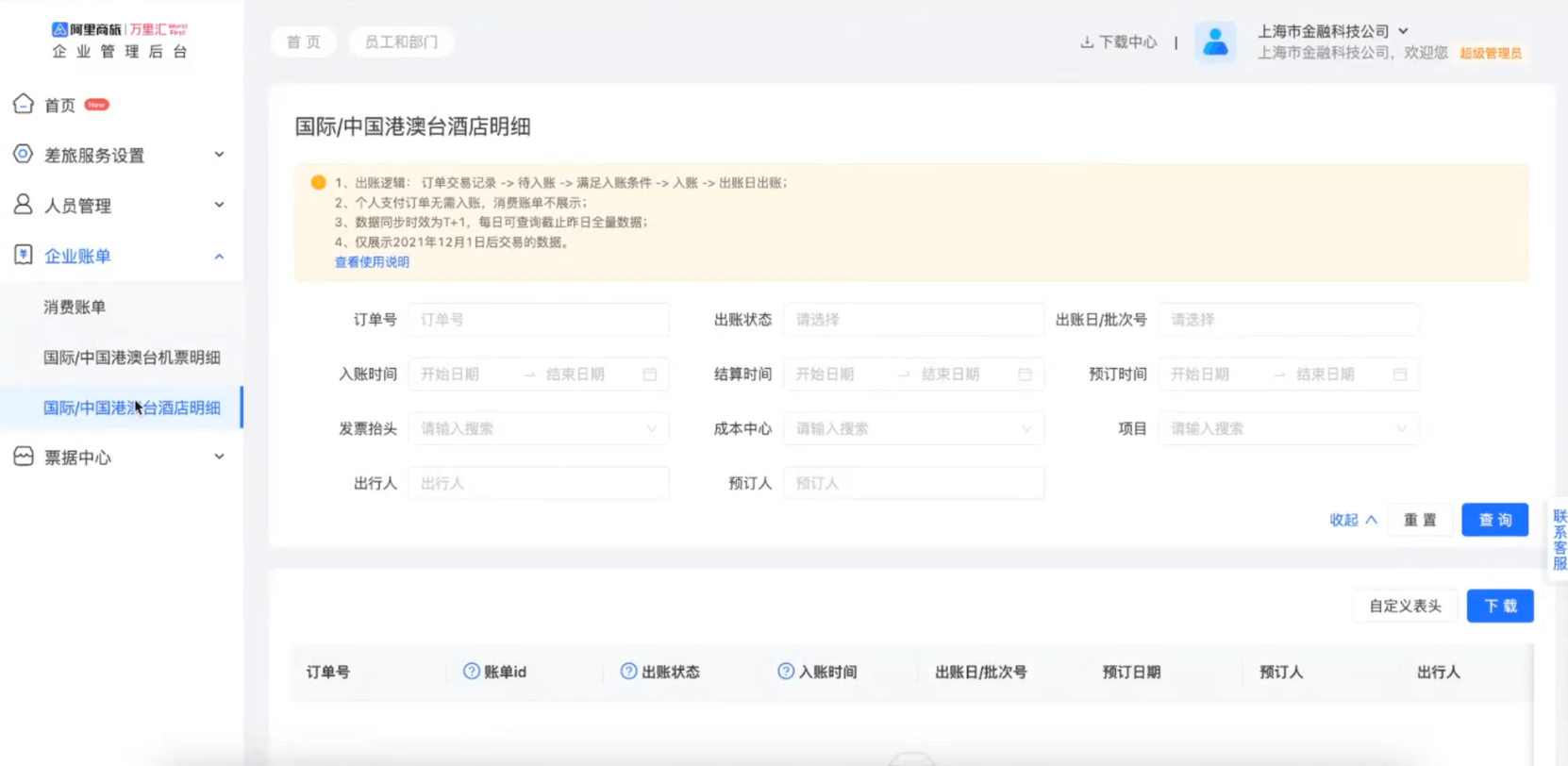Screen dimensions: 1568x766
Task: Click the 票据中心 sidebar icon
Action: tap(24, 457)
